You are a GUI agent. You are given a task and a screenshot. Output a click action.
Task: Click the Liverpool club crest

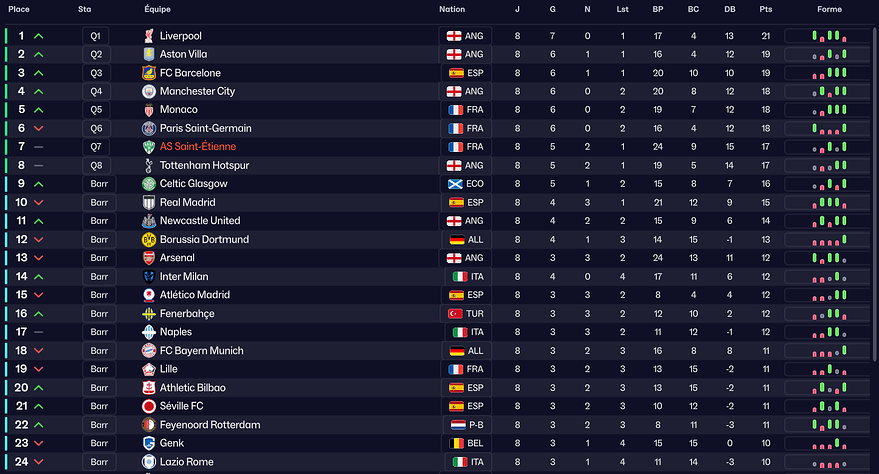pyautogui.click(x=149, y=36)
